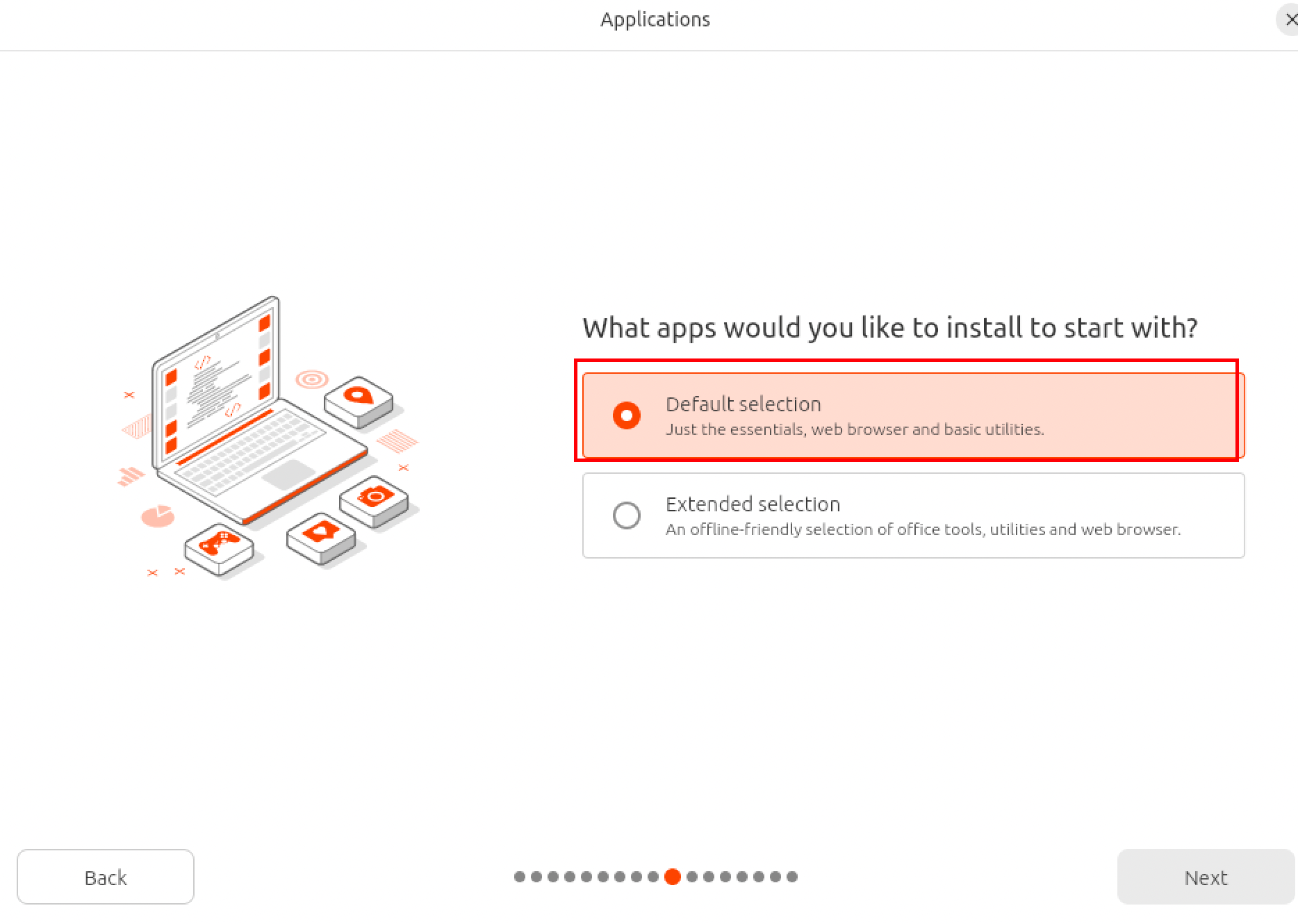Click the last progress dot
1298x924 pixels.
792,877
